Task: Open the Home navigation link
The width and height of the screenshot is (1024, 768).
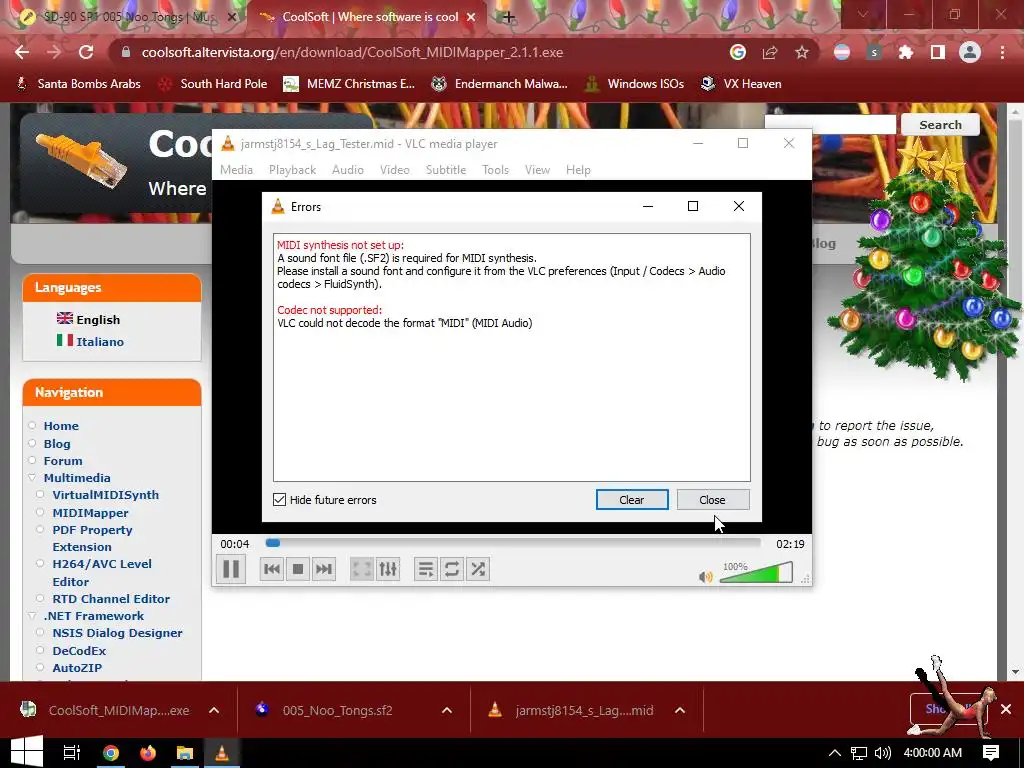Action: point(61,426)
